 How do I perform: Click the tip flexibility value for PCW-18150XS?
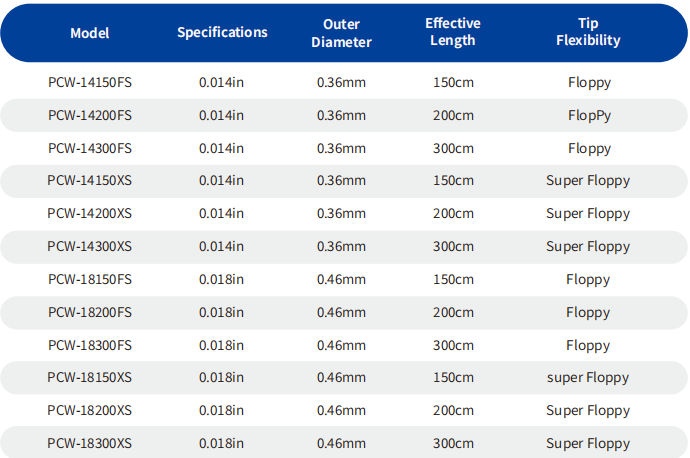(x=588, y=377)
